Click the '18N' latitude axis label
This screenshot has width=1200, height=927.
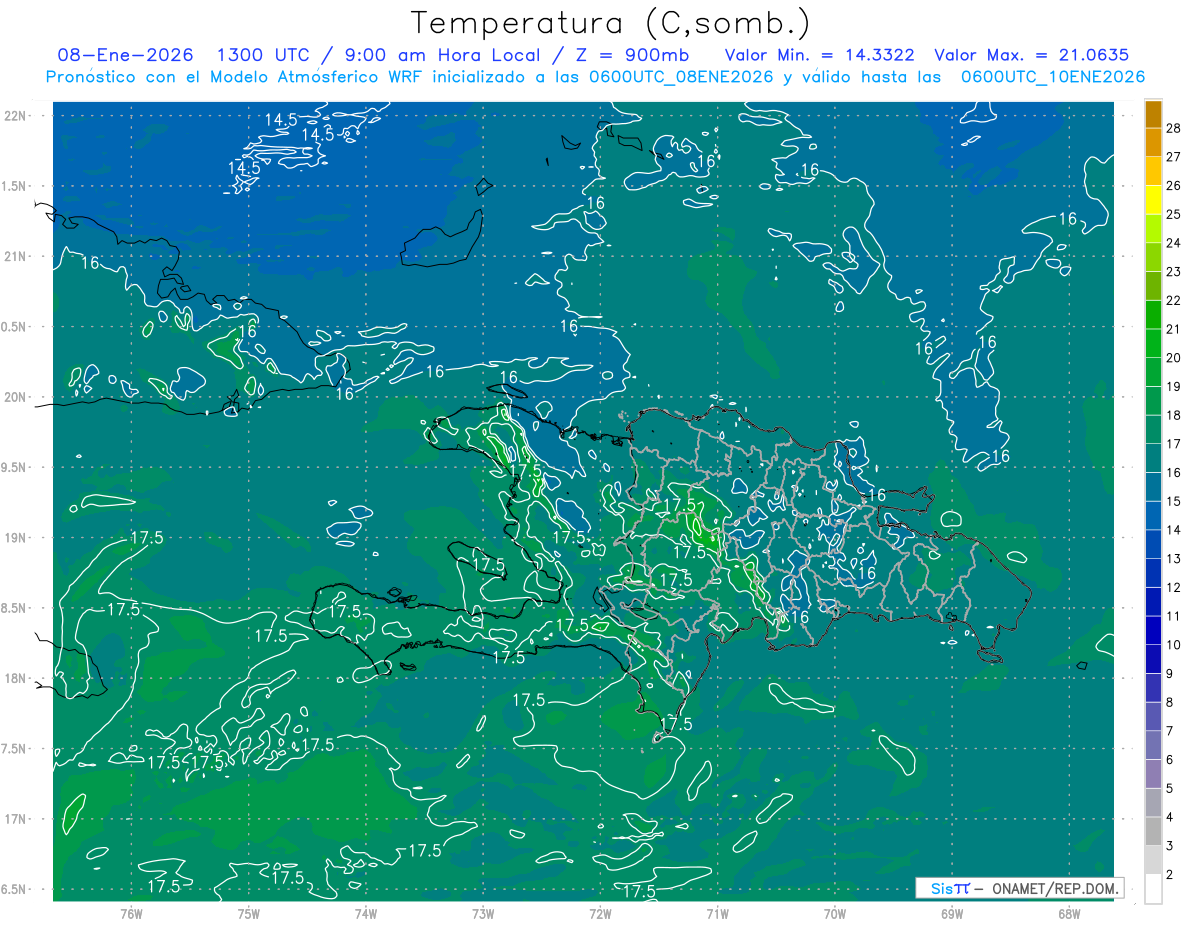[15, 678]
